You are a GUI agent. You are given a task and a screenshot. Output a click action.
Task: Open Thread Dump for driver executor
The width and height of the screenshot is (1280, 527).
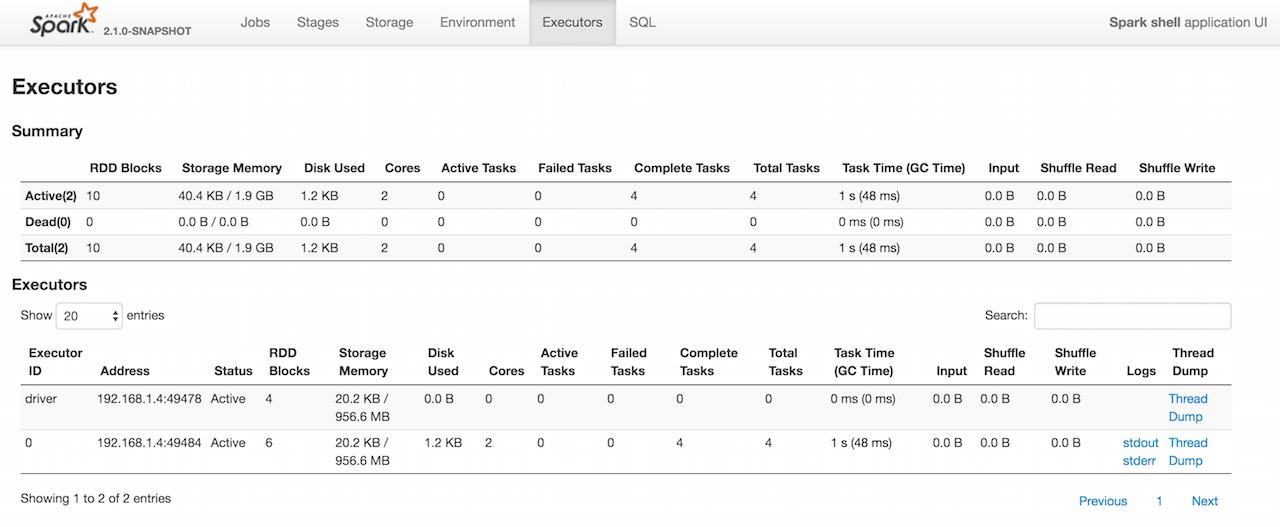click(x=1188, y=408)
